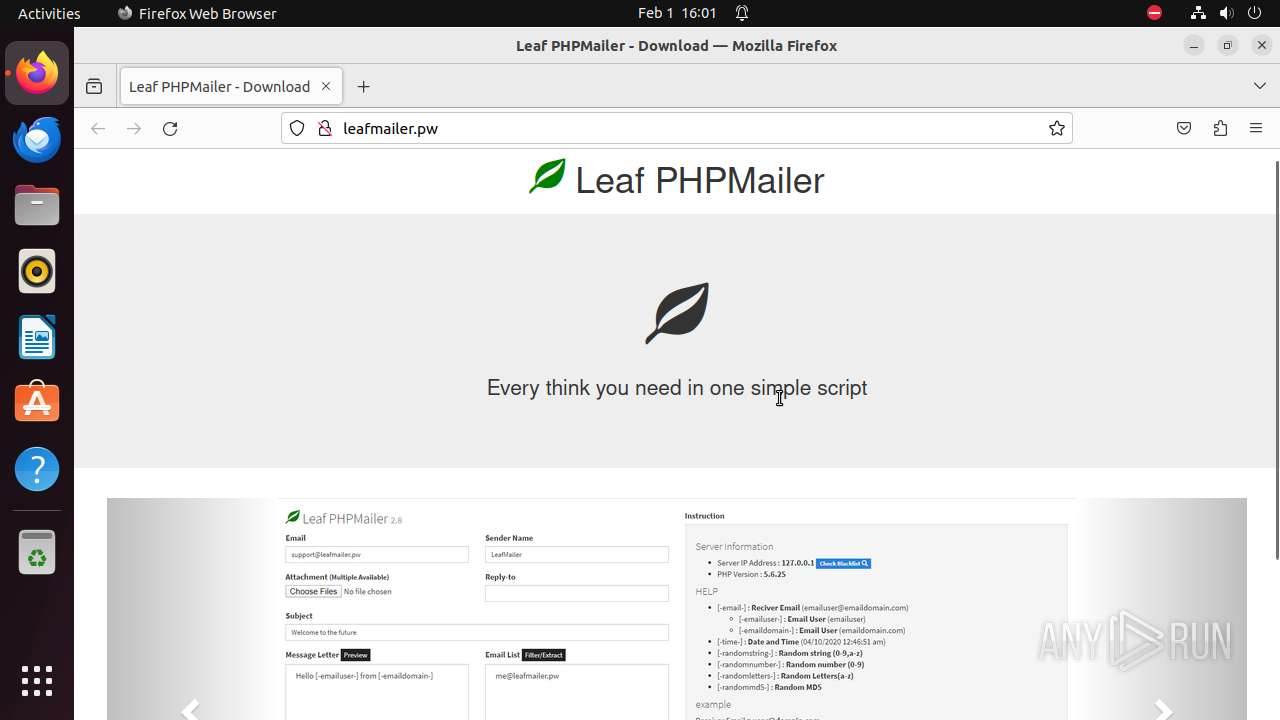This screenshot has height=720, width=1280.
Task: Click the PHPMailer screenshot carousel image
Action: point(677,609)
